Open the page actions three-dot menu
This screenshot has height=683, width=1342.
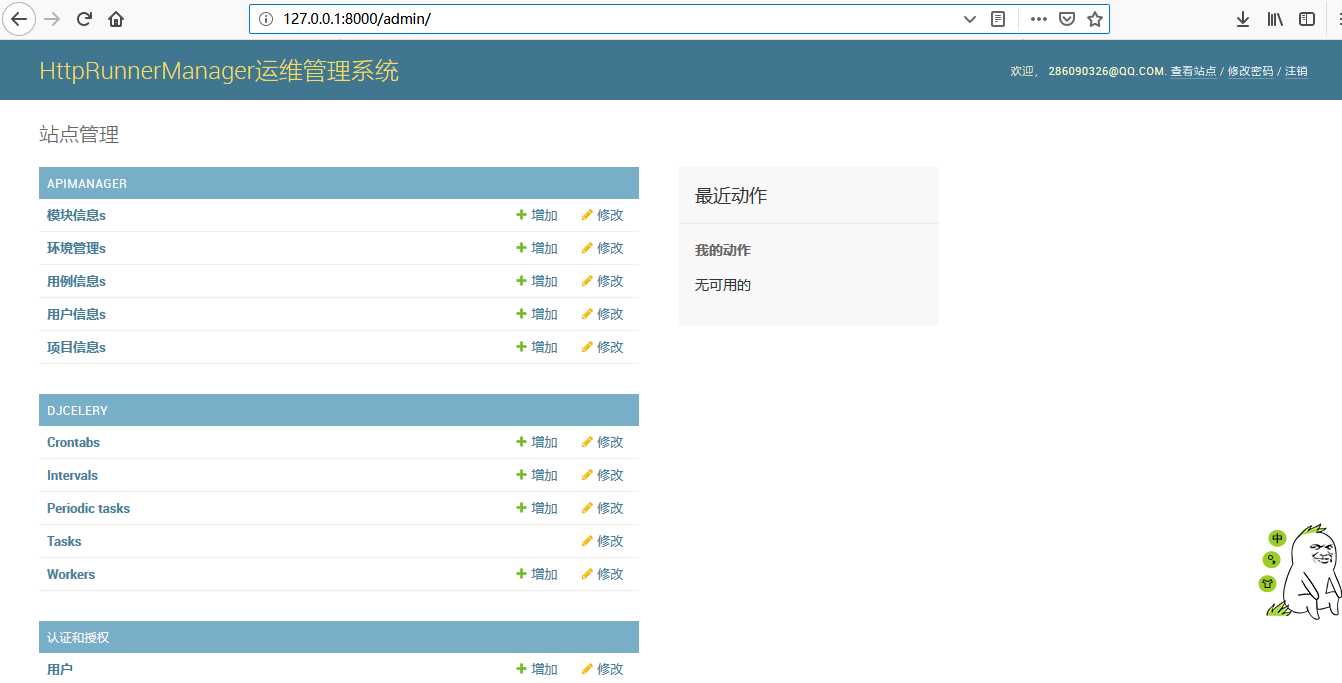point(1039,19)
